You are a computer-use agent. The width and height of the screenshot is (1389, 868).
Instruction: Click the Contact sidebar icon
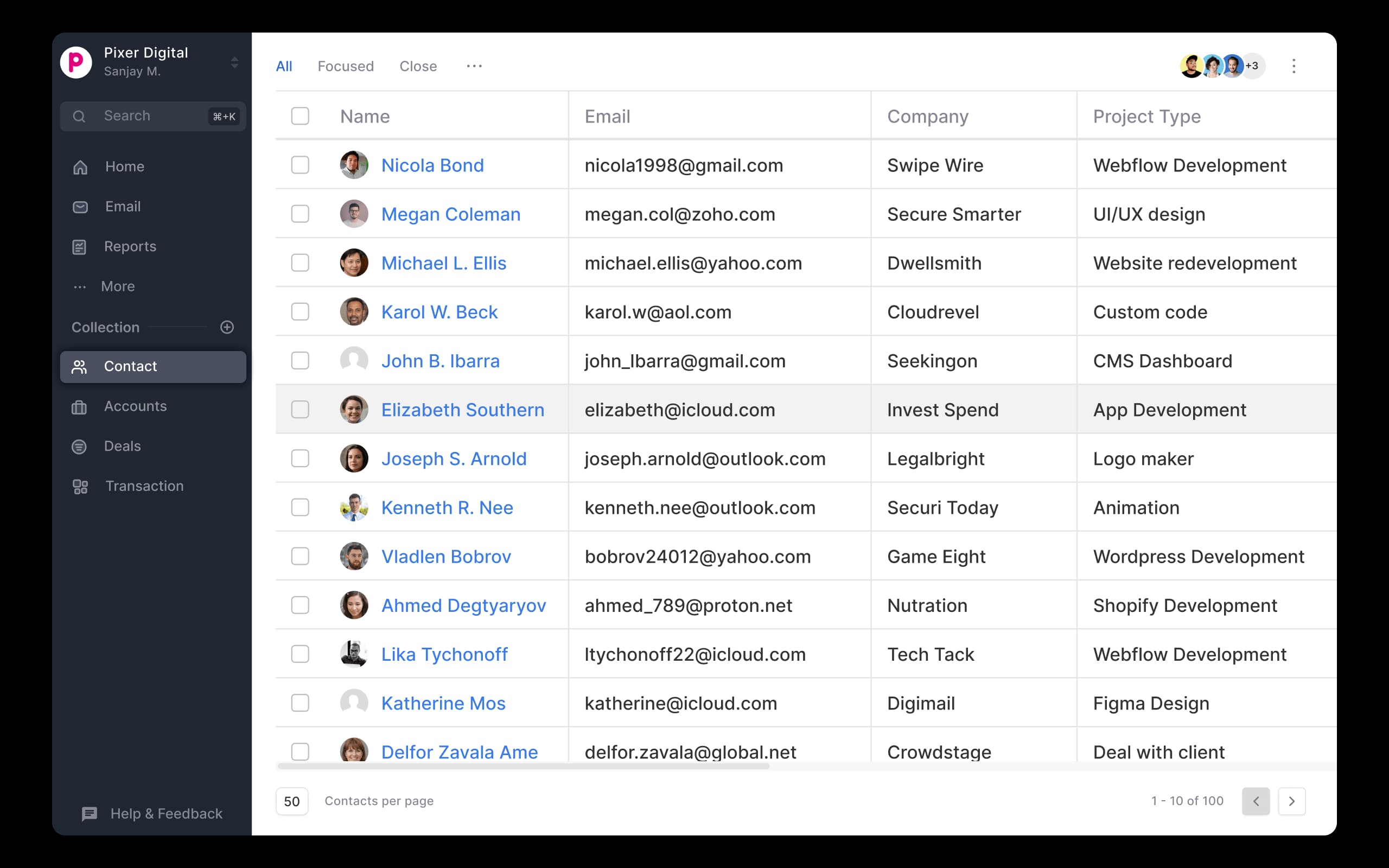[80, 366]
